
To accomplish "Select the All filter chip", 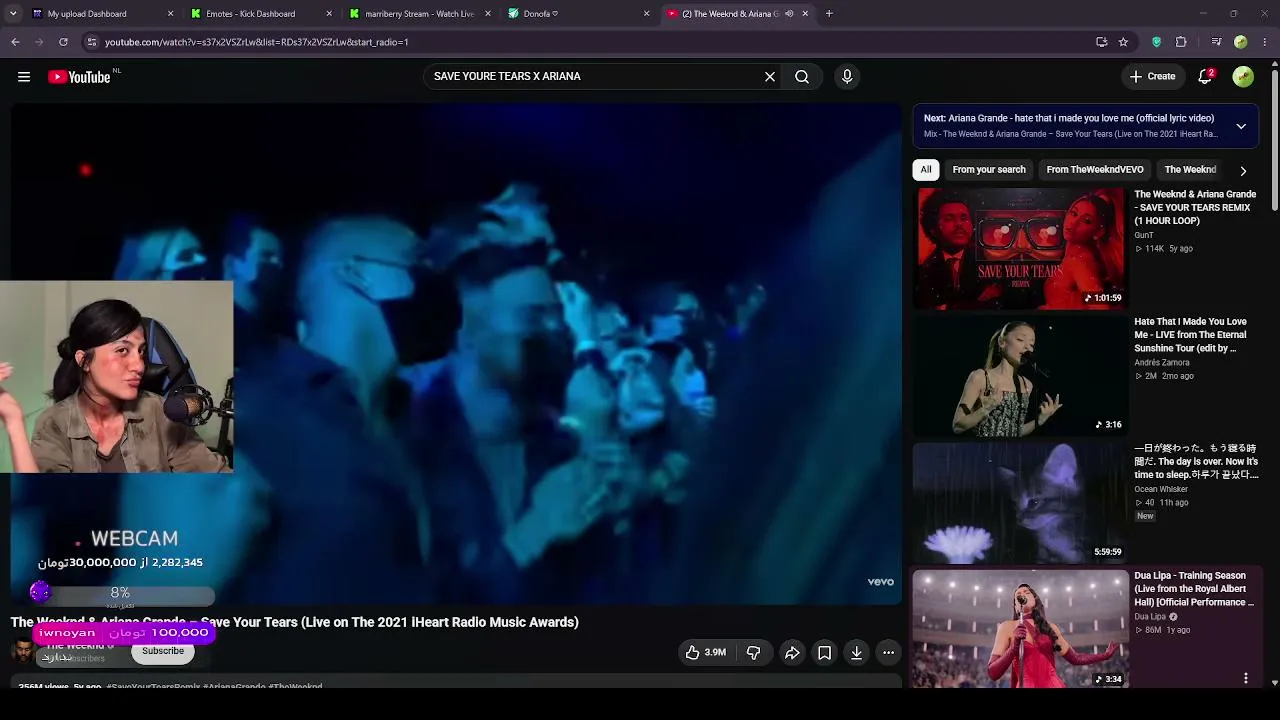I will tap(926, 170).
